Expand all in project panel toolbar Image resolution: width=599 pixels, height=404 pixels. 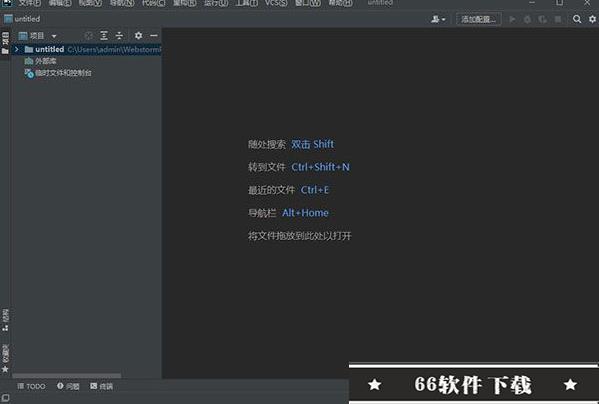[x=104, y=36]
